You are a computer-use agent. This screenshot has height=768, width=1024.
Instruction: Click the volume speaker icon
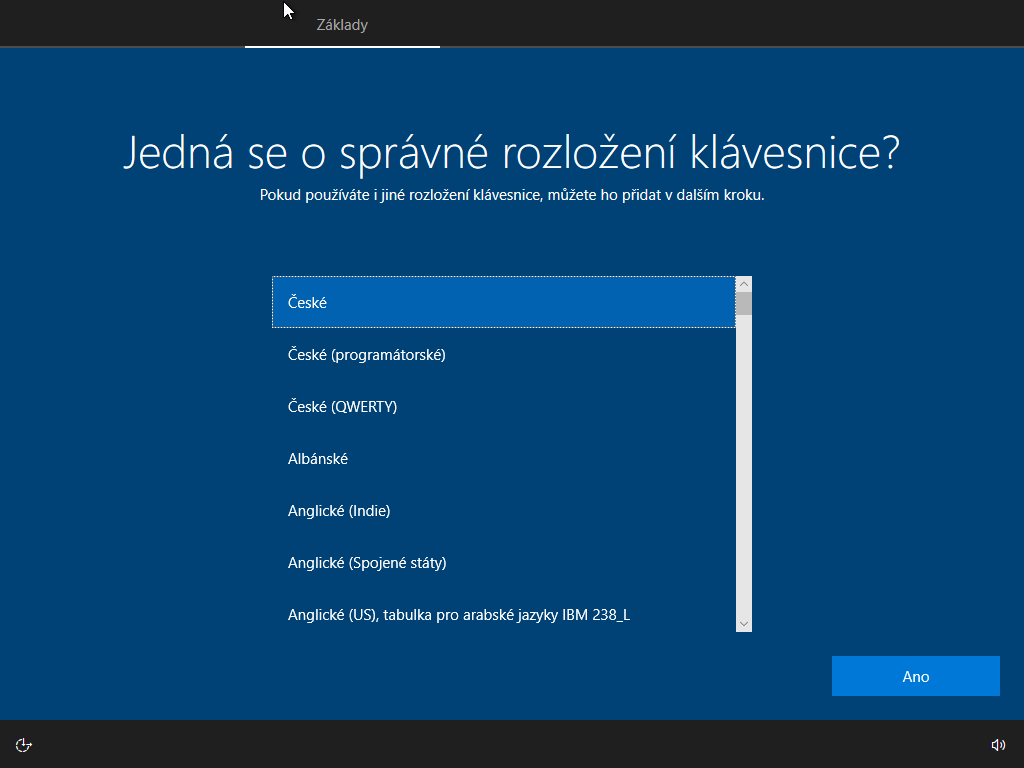point(997,744)
